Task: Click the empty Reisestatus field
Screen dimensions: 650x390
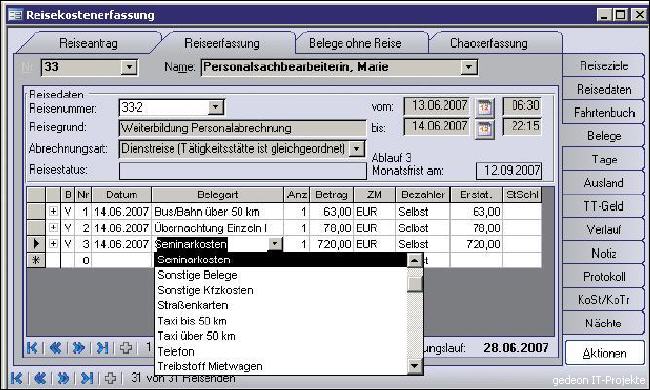Action: click(x=243, y=170)
